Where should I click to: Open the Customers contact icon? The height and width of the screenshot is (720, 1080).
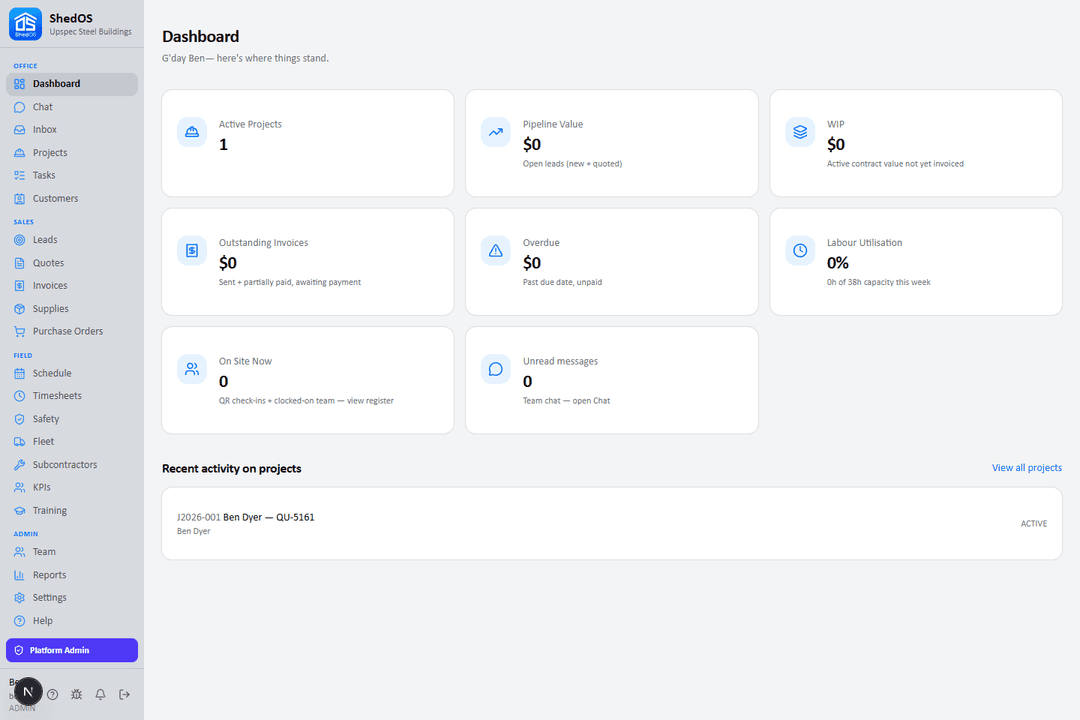(19, 198)
